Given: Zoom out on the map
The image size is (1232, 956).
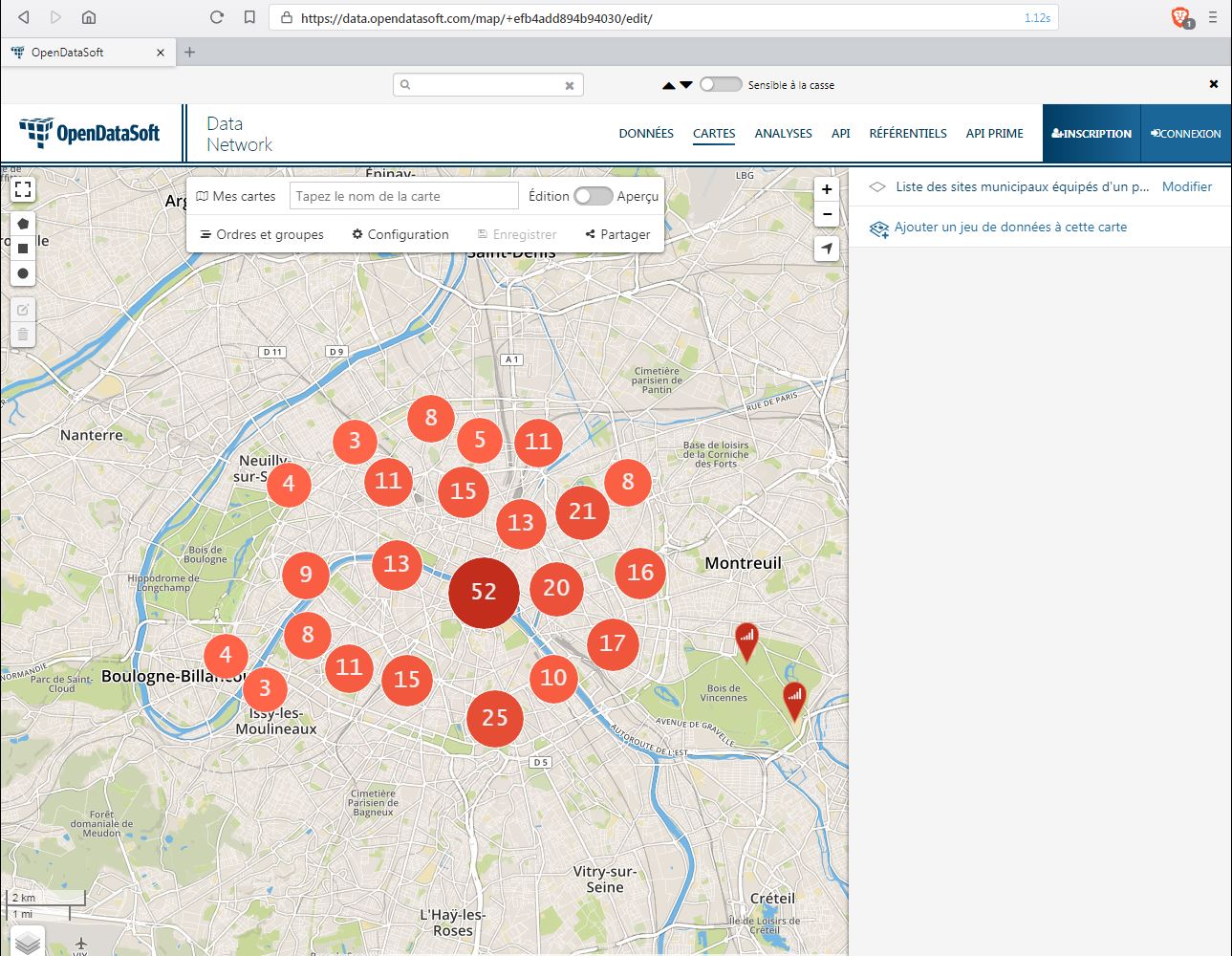Looking at the screenshot, I should click(827, 214).
